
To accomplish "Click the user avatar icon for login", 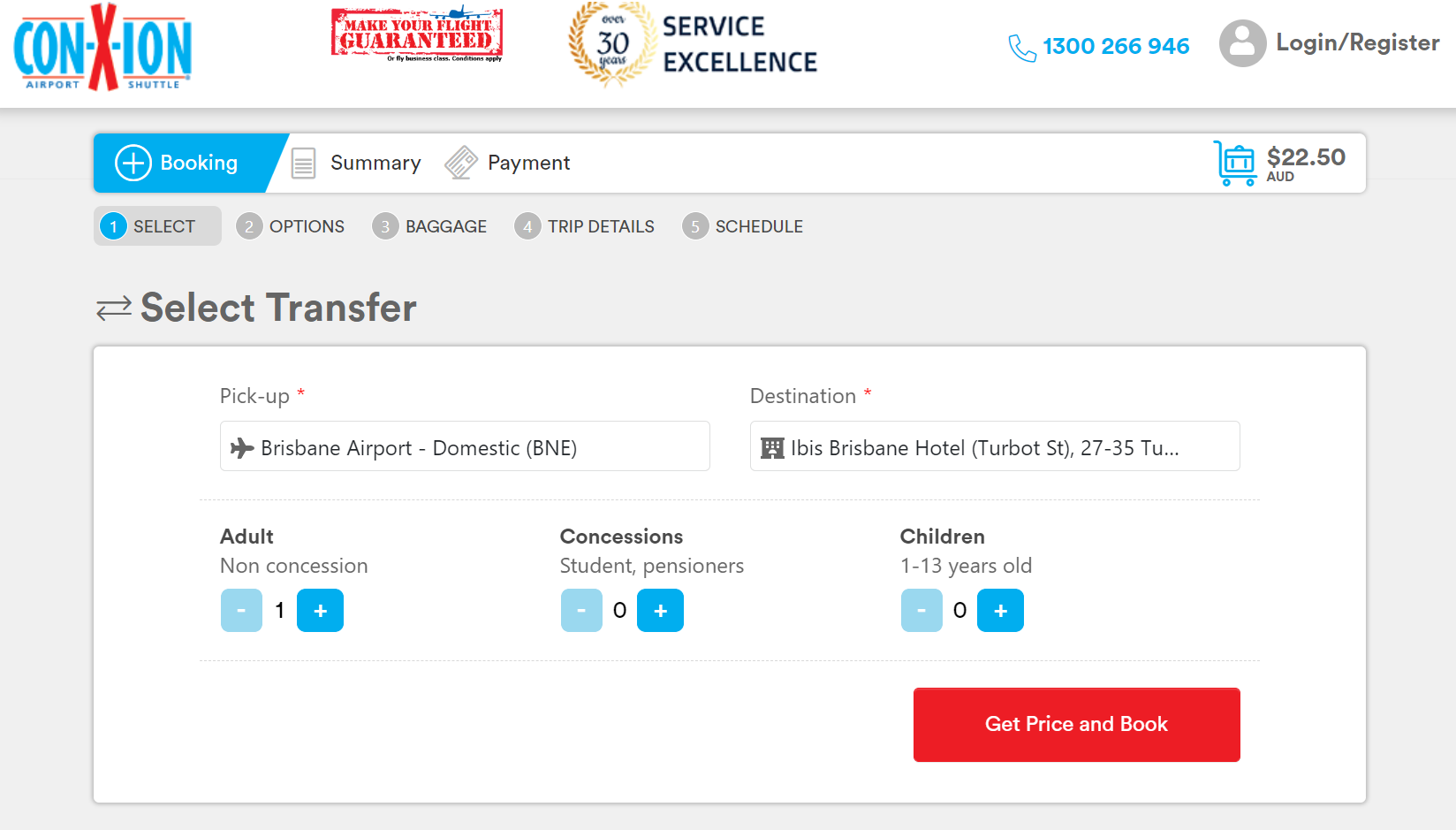I will [x=1242, y=43].
